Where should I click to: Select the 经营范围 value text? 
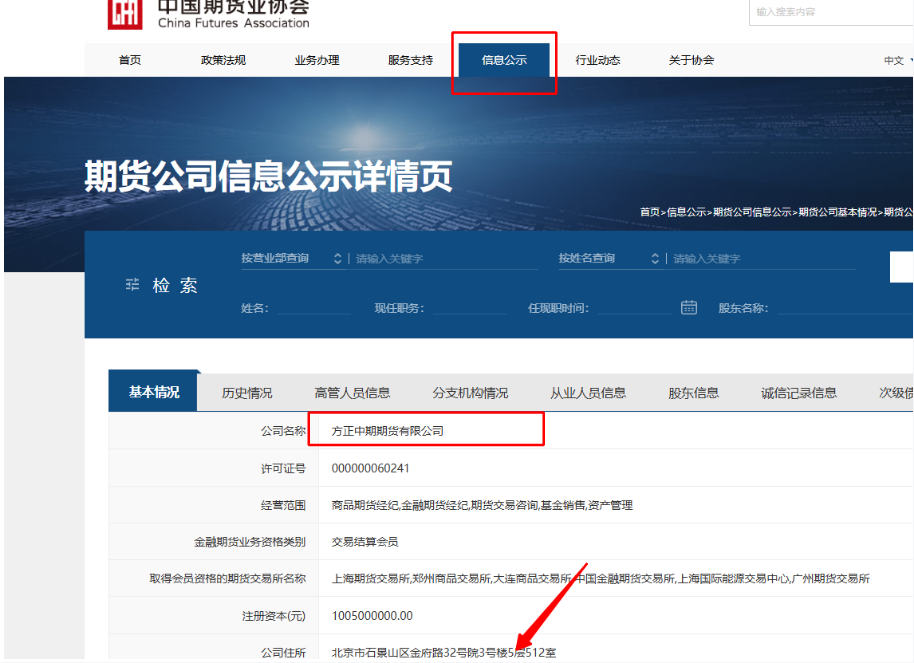(482, 505)
